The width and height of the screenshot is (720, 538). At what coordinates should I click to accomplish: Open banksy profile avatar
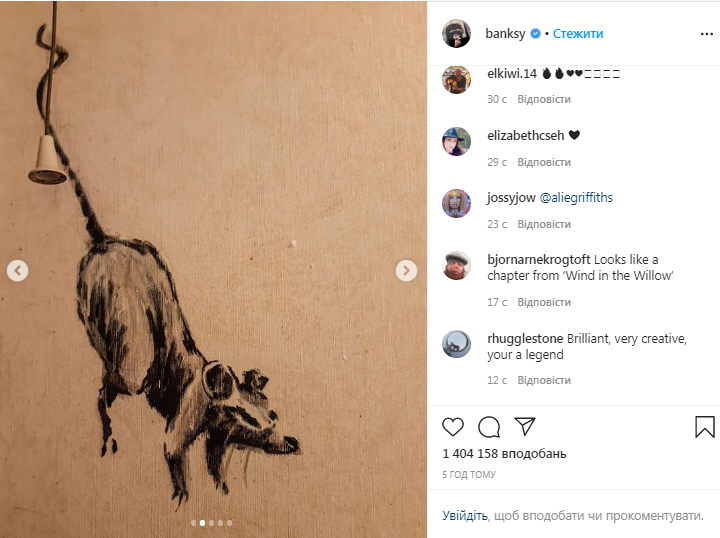[x=457, y=33]
